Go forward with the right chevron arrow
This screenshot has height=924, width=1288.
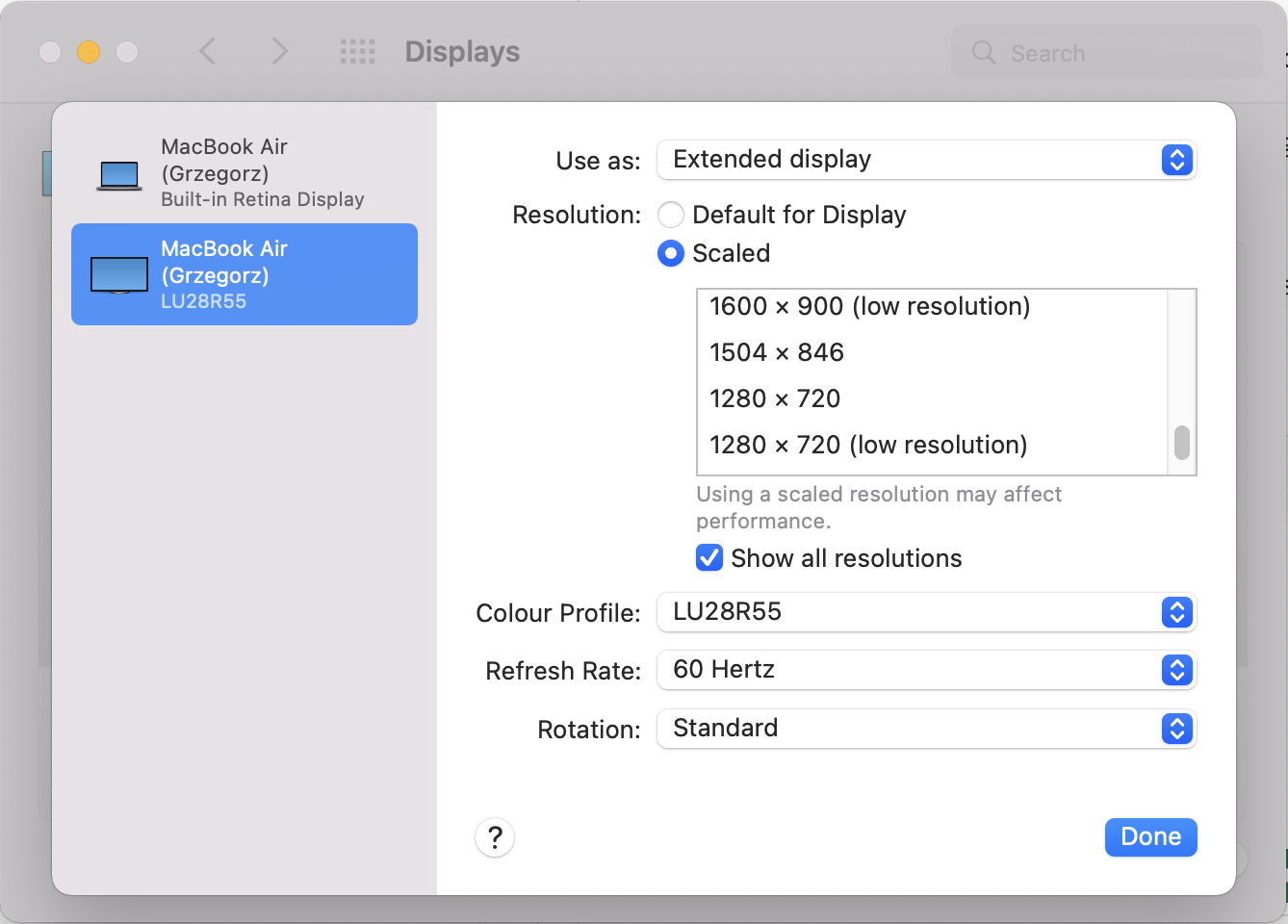(279, 51)
